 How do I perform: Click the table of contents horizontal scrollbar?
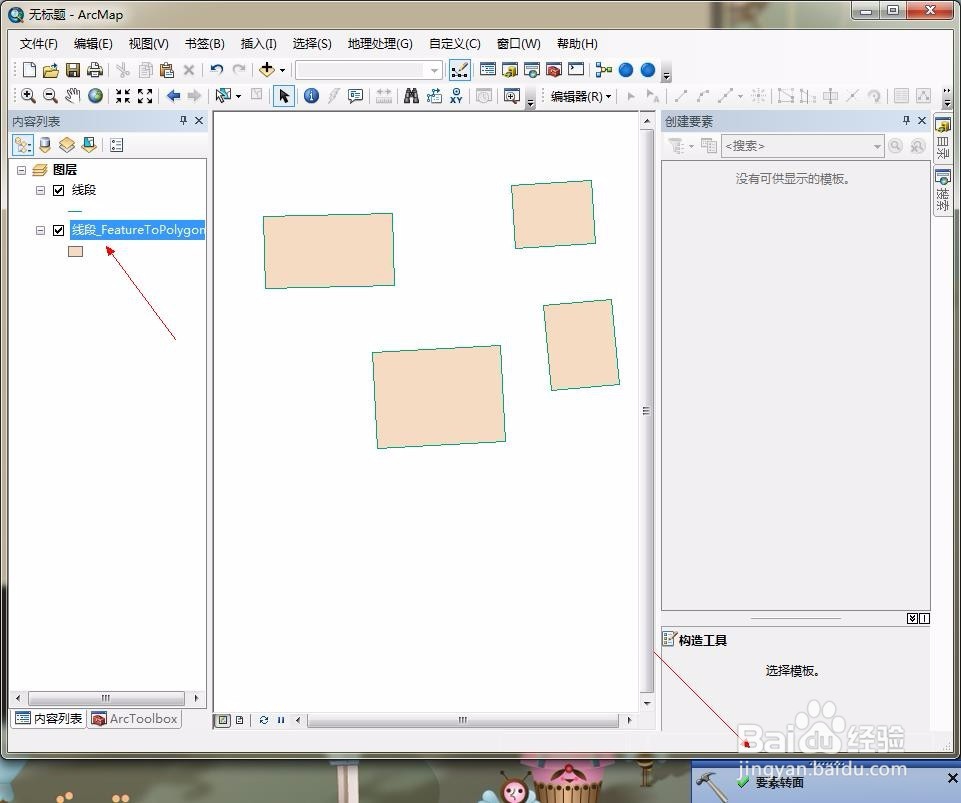click(106, 698)
